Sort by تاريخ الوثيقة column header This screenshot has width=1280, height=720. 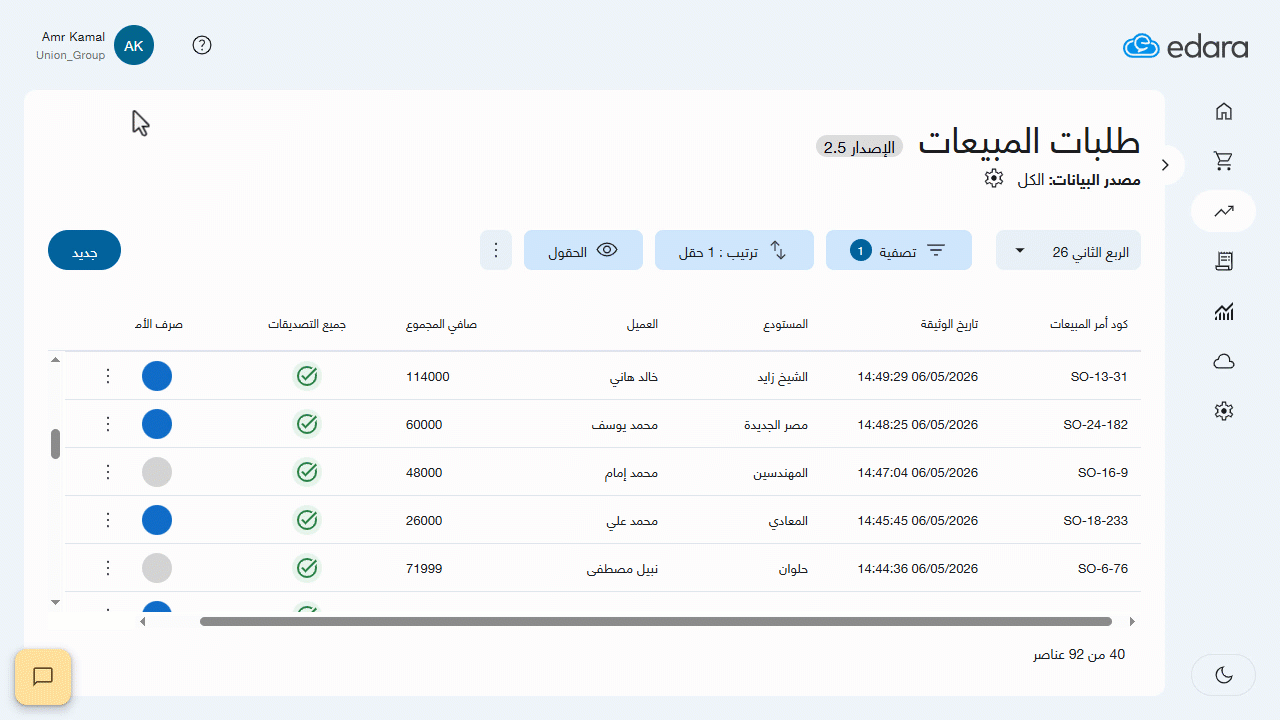pyautogui.click(x=949, y=325)
